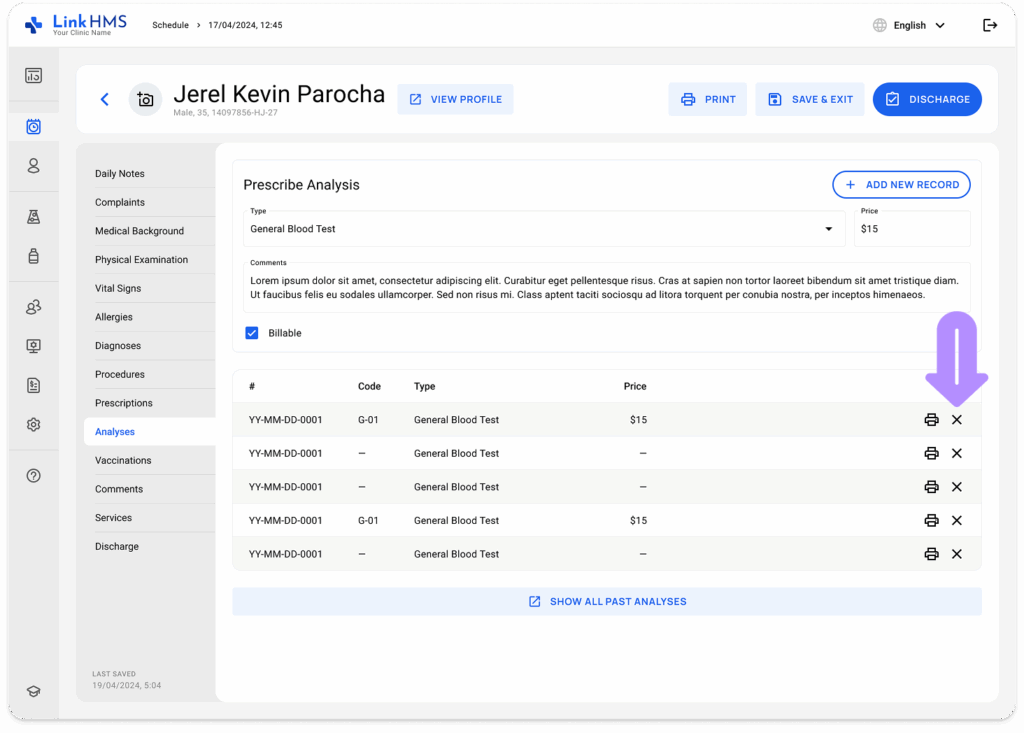Print the second analysis row

(931, 453)
